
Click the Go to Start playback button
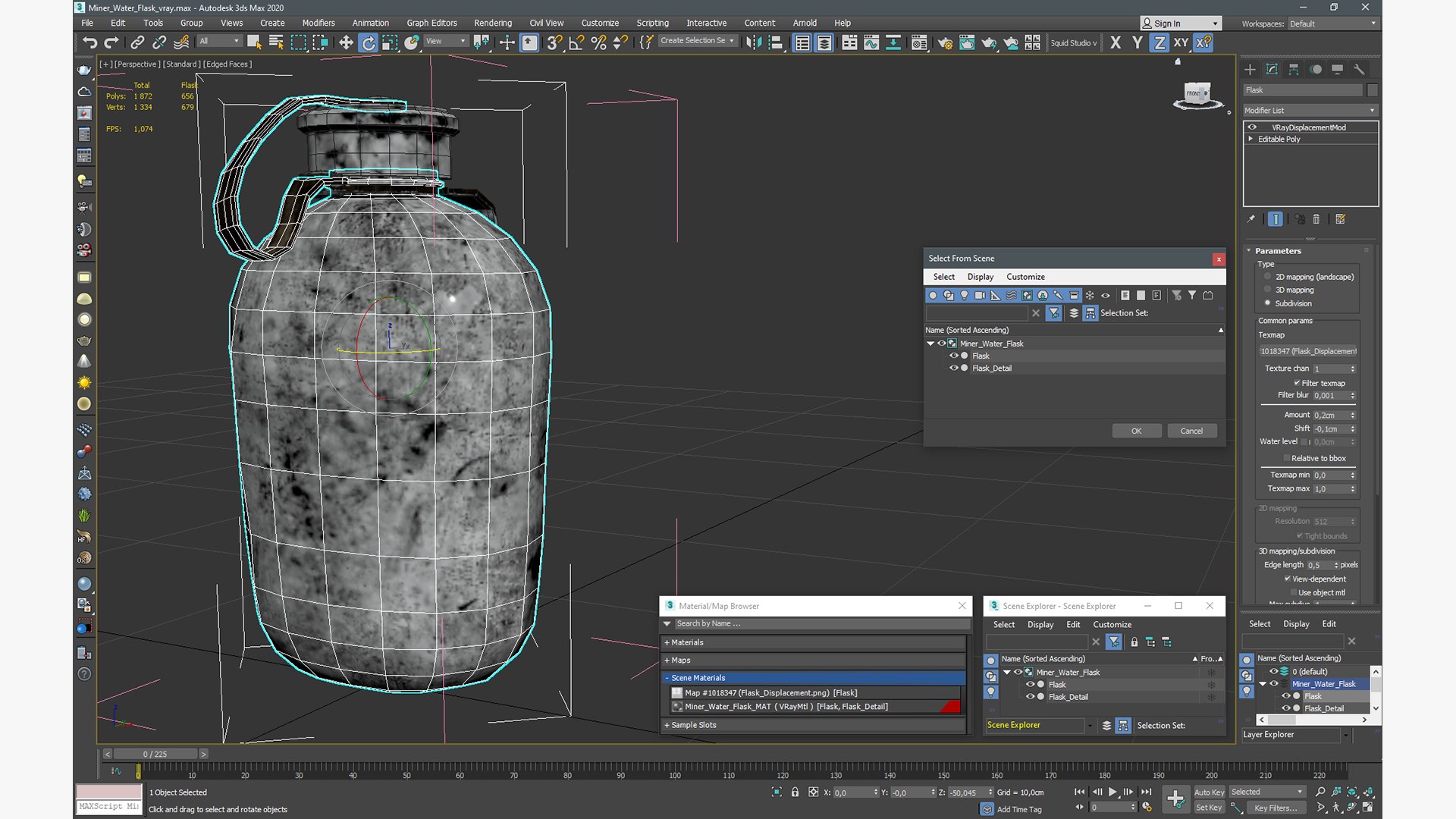click(1080, 792)
